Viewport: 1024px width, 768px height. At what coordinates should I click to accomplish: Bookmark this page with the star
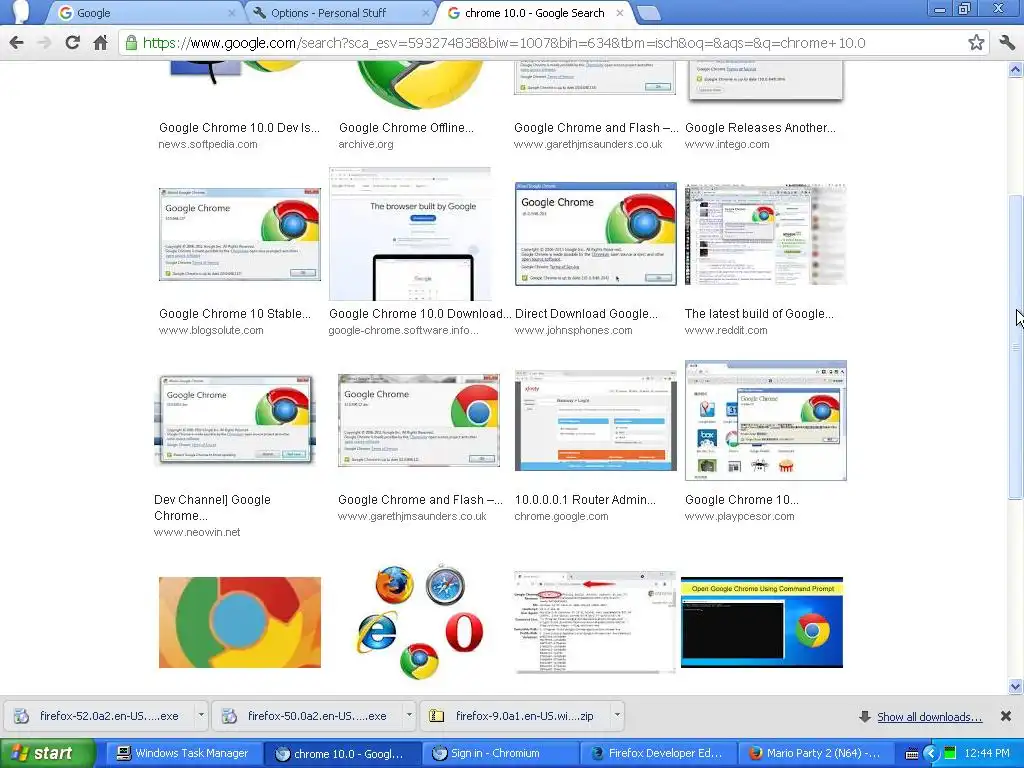[x=976, y=43]
